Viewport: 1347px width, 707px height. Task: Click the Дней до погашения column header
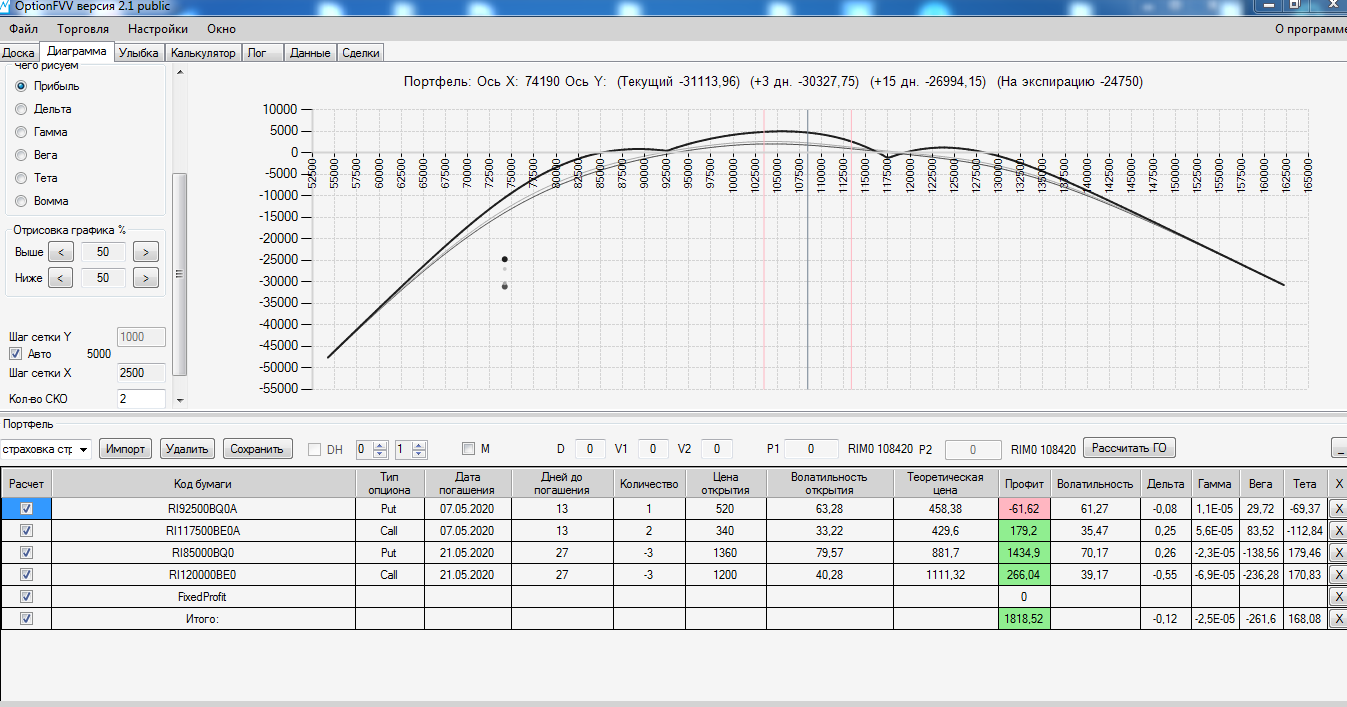coord(562,483)
